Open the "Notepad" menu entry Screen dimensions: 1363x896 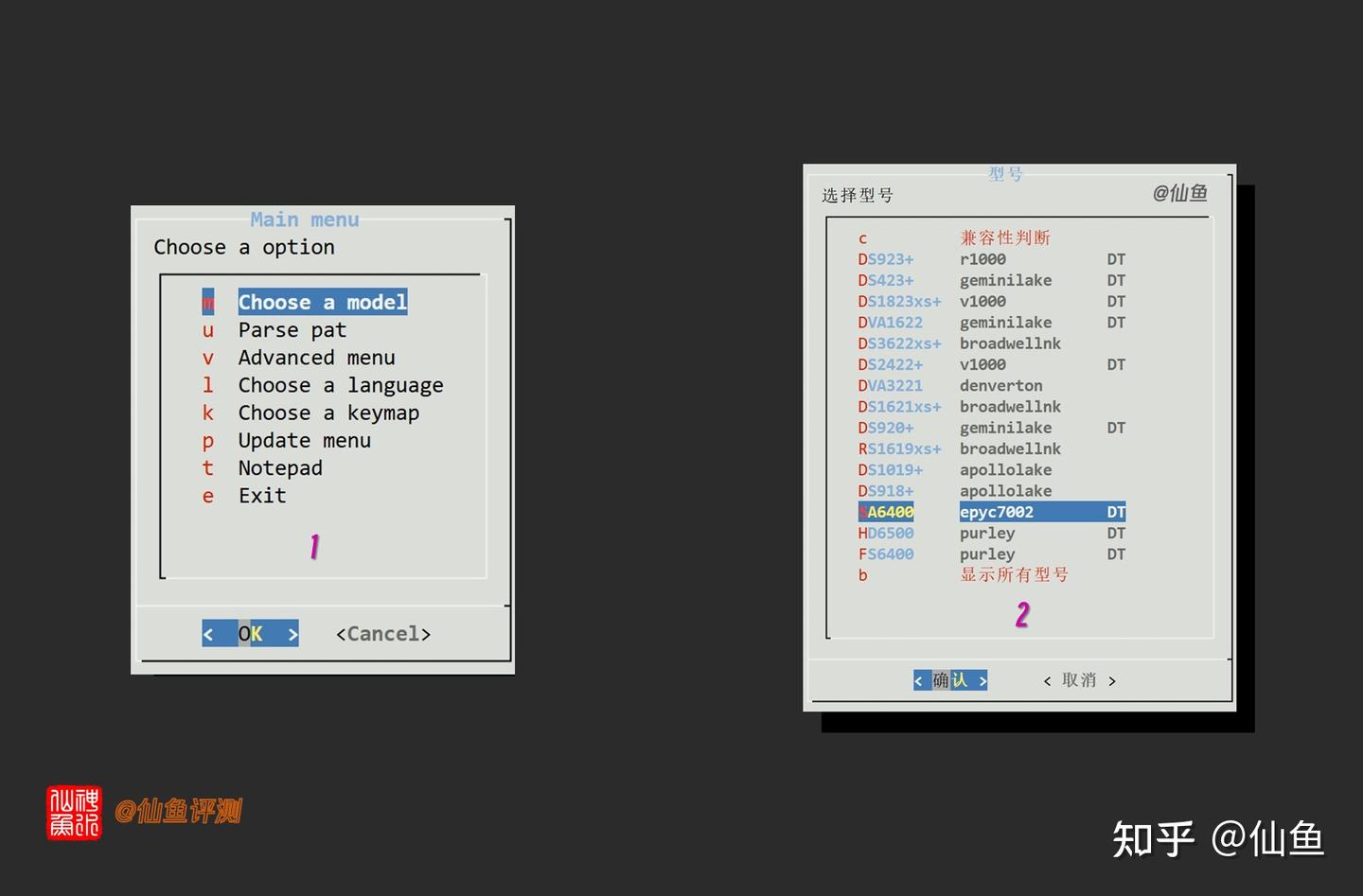coord(262,467)
